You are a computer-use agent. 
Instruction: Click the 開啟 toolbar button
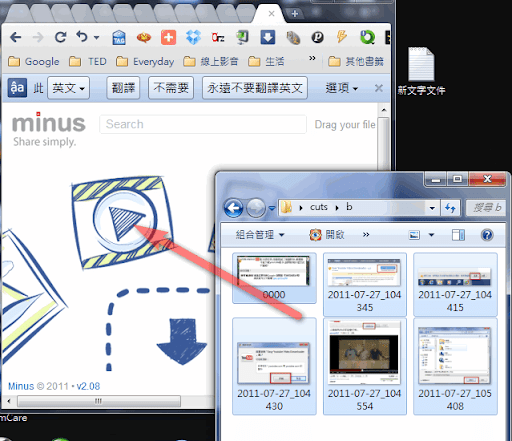[327, 235]
